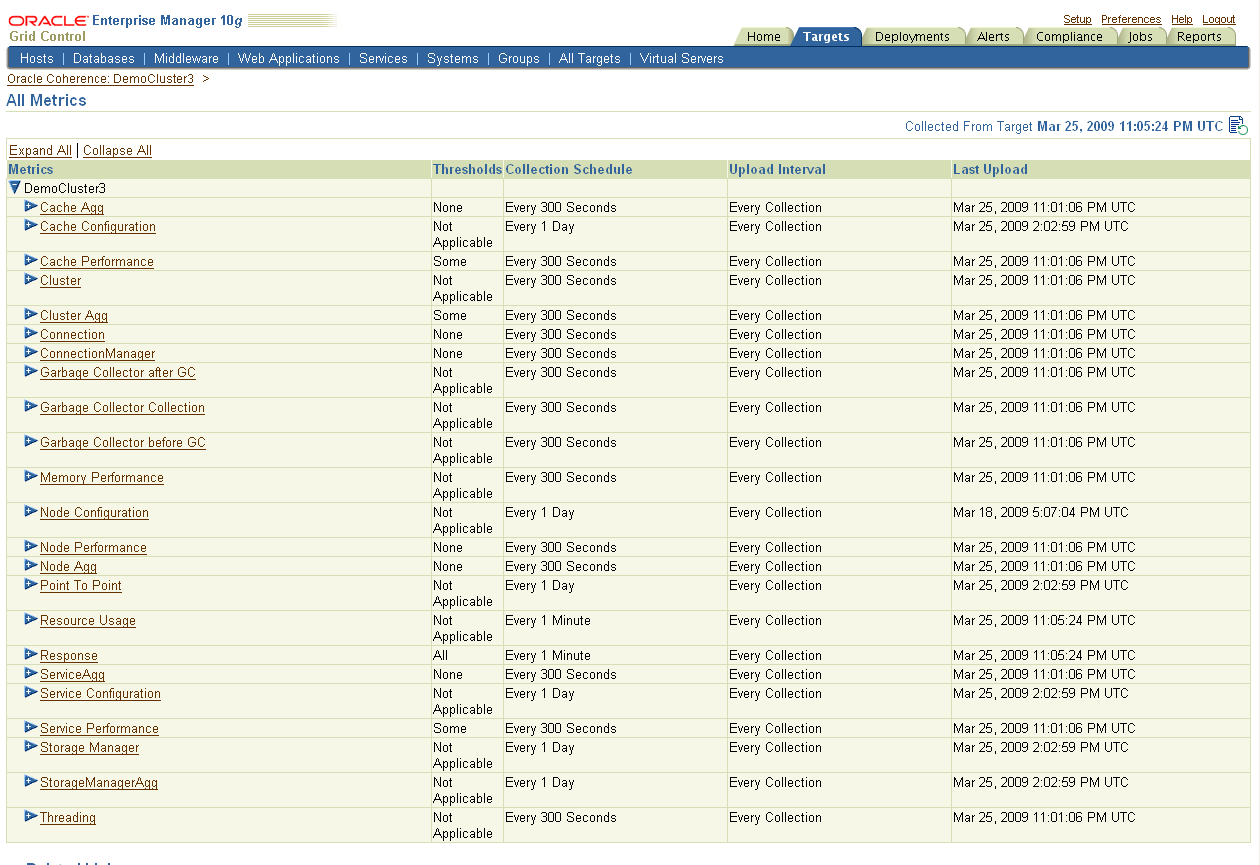1260x865 pixels.
Task: Click the expand arrow beside Memory Performance
Action: [x=31, y=477]
